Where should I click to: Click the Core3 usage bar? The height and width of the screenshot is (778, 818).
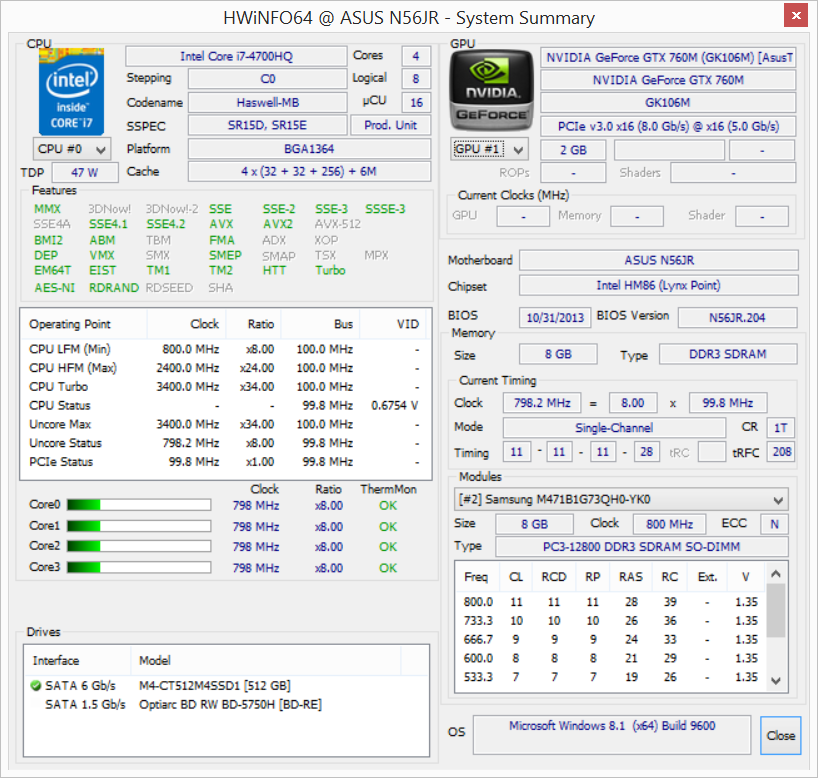click(x=139, y=567)
